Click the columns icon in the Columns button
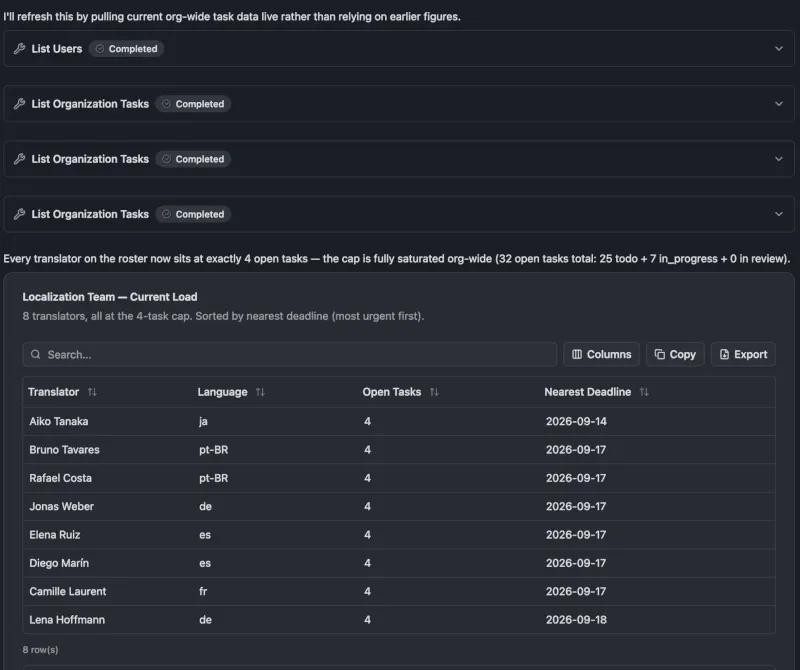 point(577,354)
